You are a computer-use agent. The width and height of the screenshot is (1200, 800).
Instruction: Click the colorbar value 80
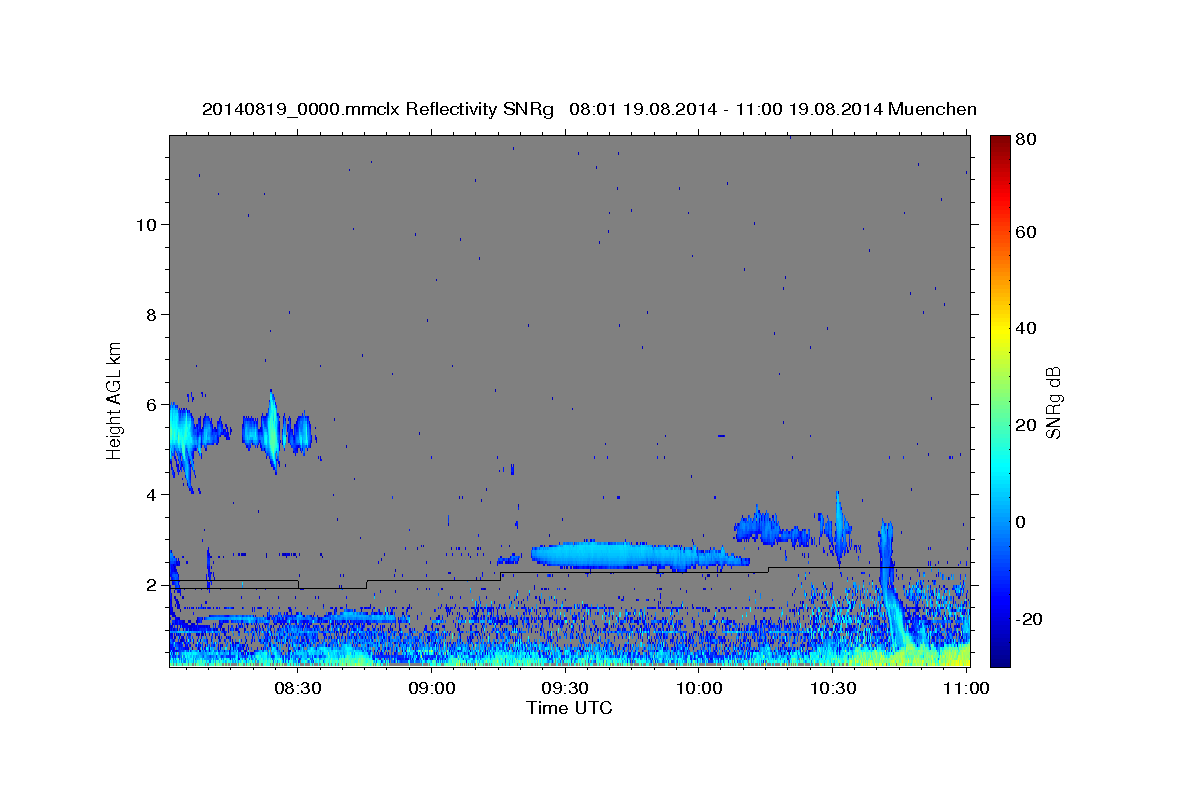coord(1026,140)
